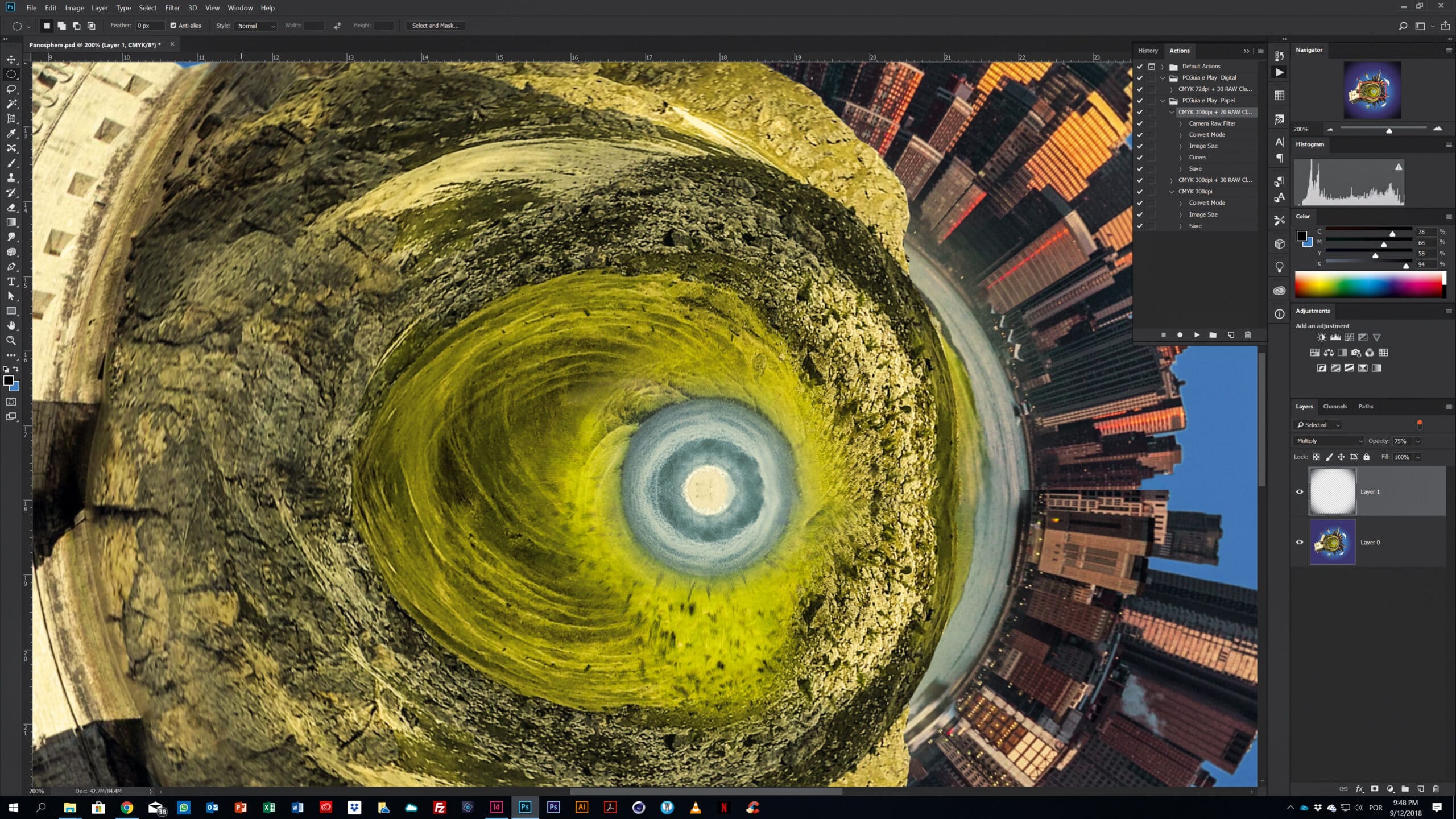Open the Style Normal dropdown
Viewport: 1456px width, 819px height.
[x=255, y=26]
